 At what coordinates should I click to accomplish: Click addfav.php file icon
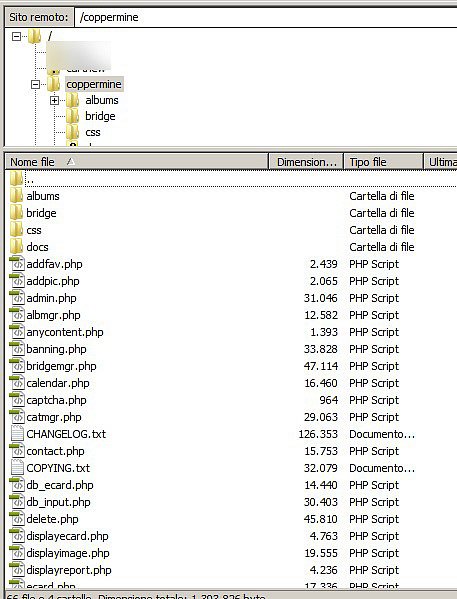coord(17,264)
